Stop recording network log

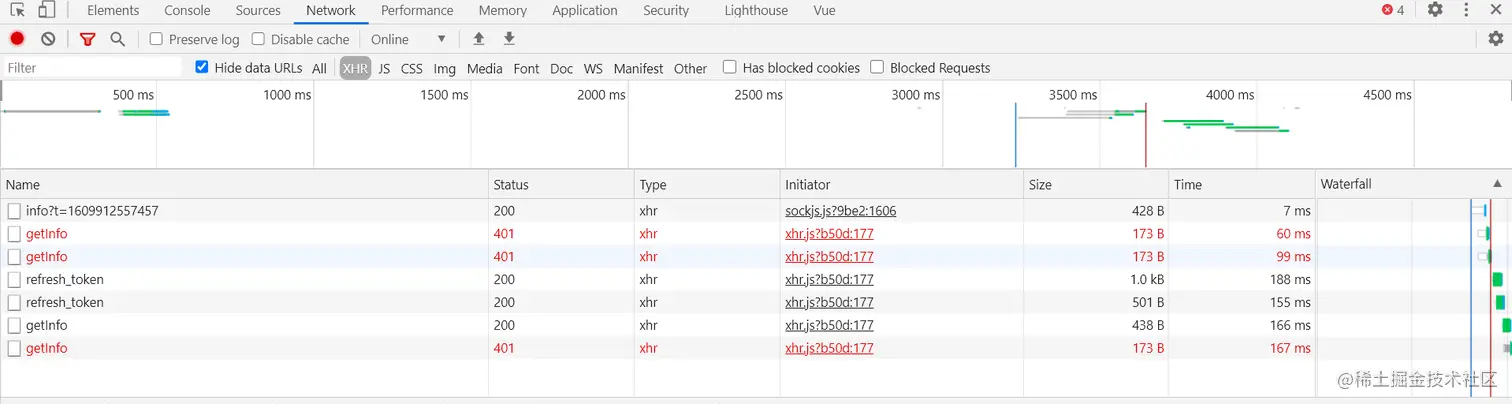coord(17,39)
